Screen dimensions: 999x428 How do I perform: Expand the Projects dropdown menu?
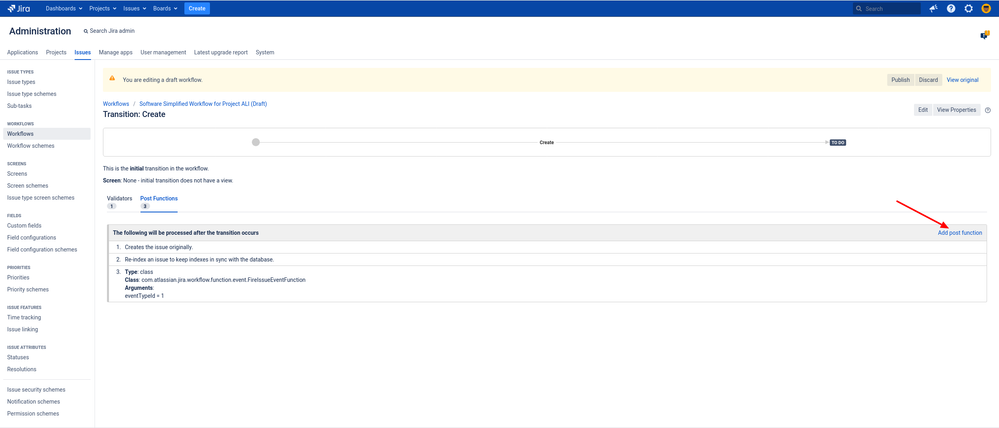[103, 8]
